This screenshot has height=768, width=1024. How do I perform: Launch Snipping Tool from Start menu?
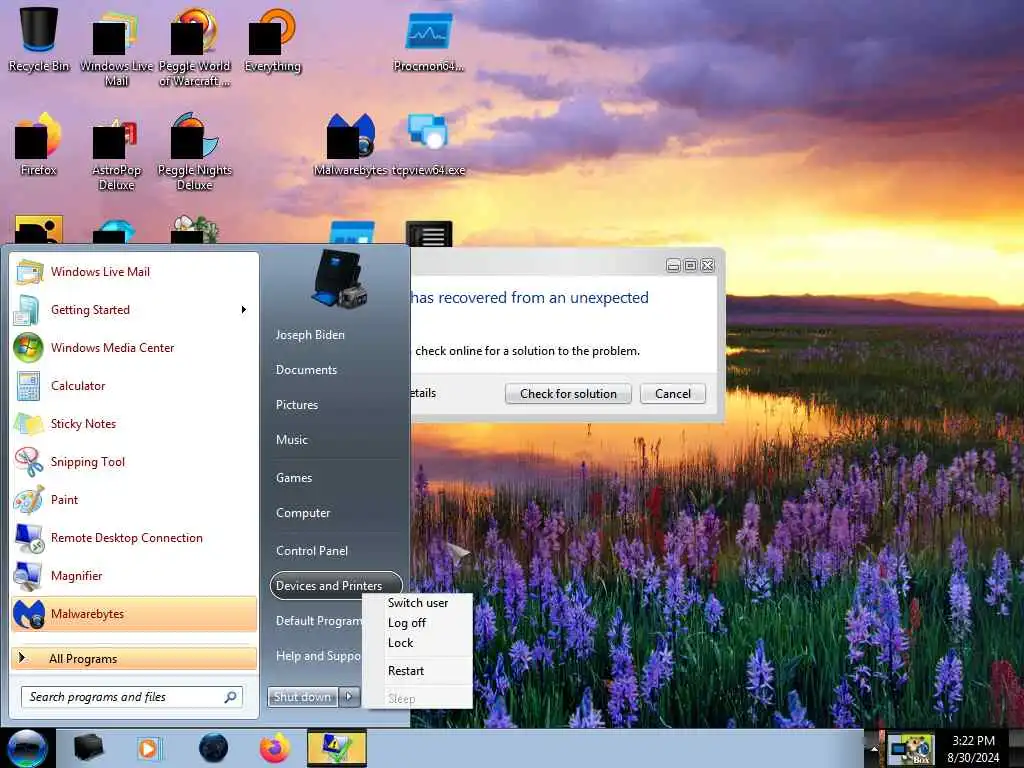[x=135, y=461]
